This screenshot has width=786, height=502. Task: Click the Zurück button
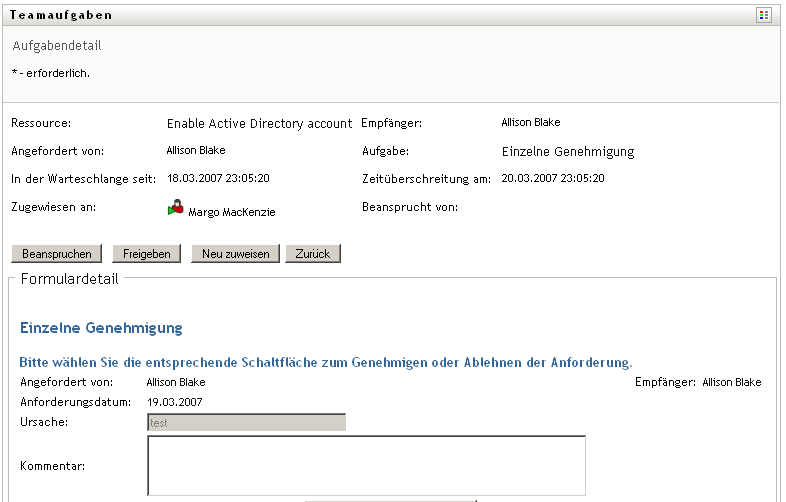point(313,254)
